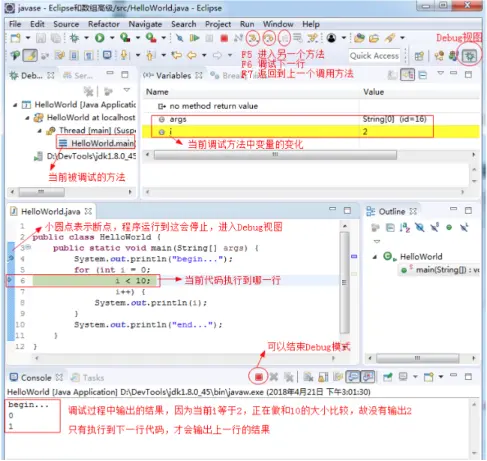Click the Resume debug button

pos(194,38)
